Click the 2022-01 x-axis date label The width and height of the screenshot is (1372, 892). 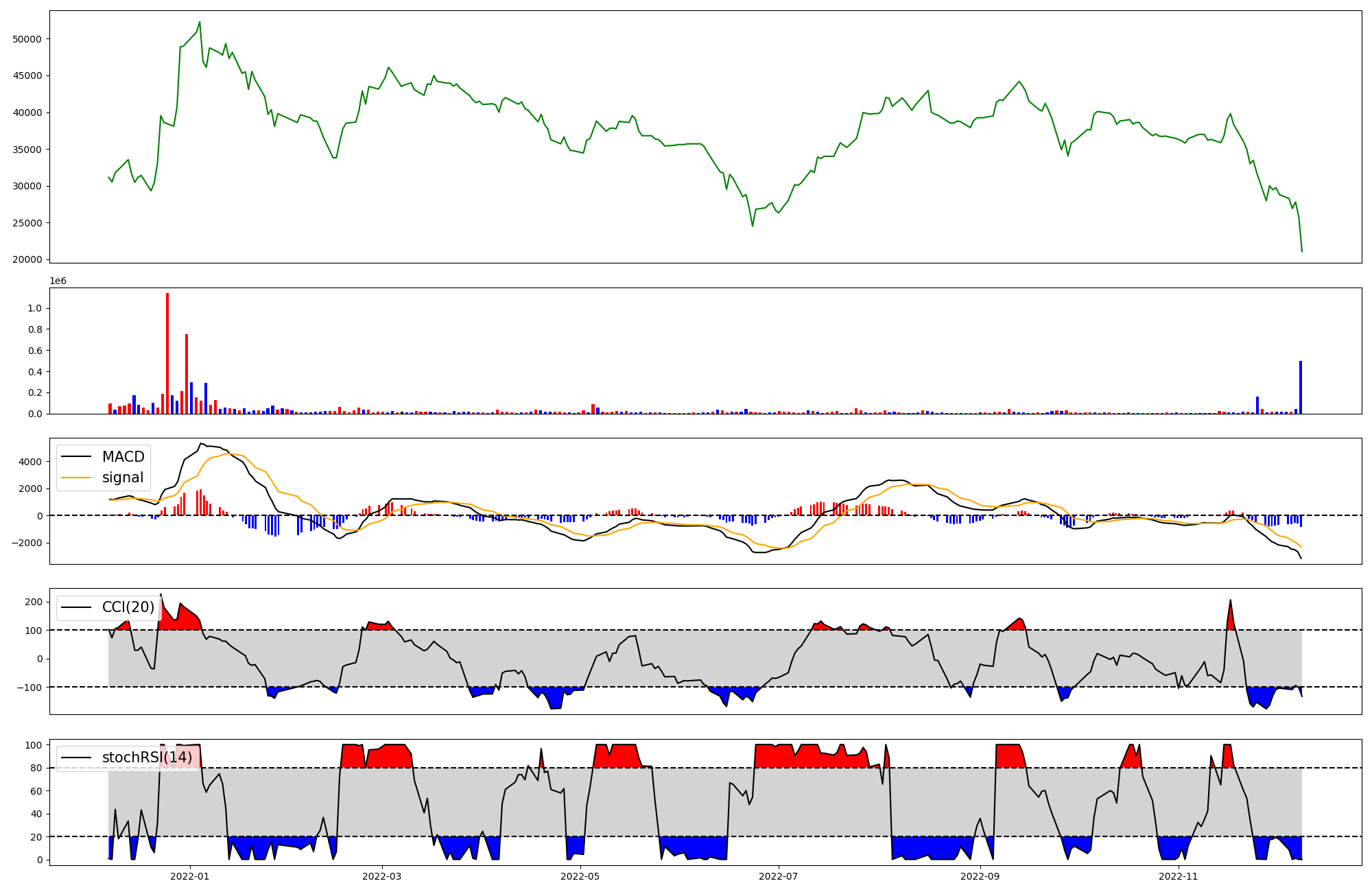click(x=189, y=876)
